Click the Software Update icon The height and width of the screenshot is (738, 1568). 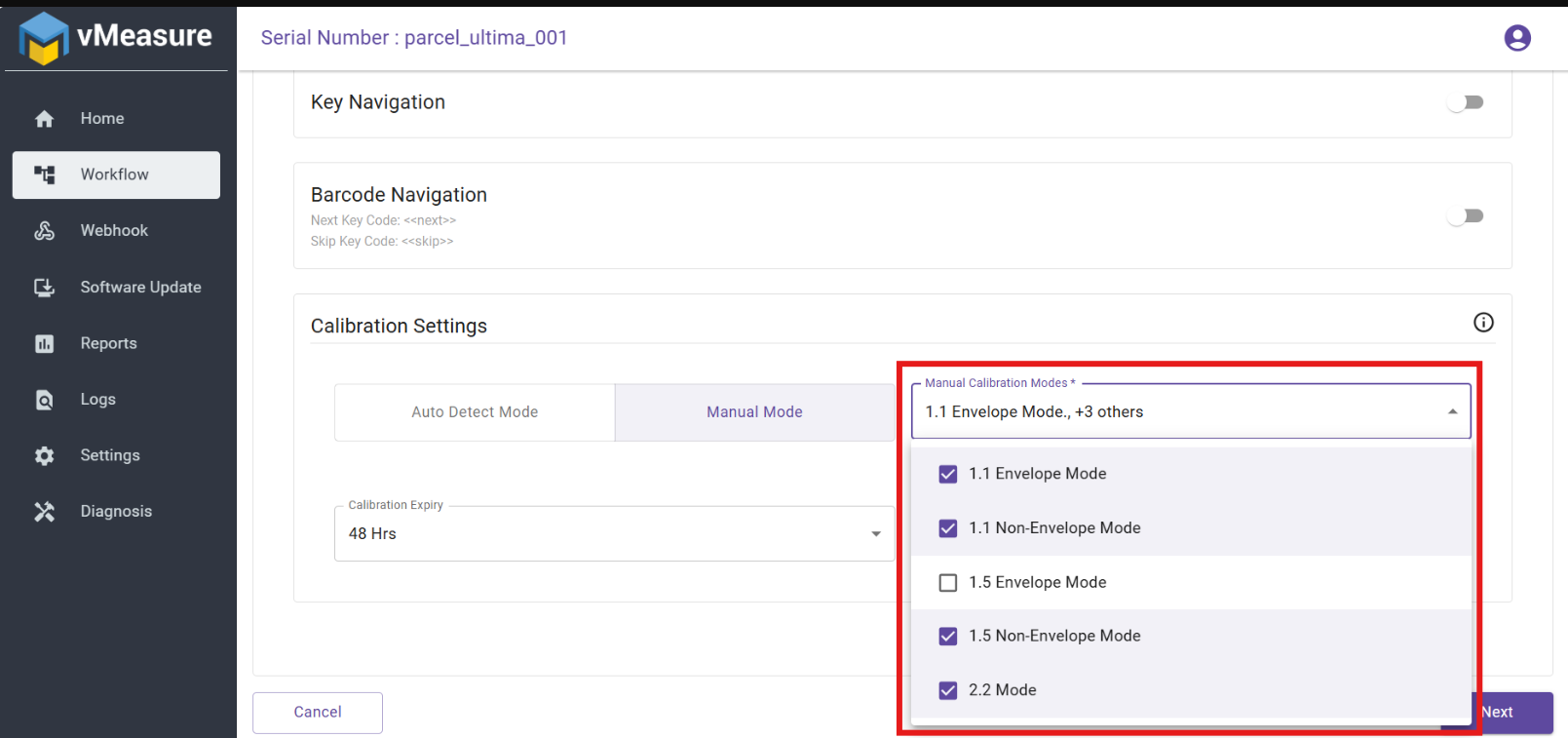pos(45,288)
